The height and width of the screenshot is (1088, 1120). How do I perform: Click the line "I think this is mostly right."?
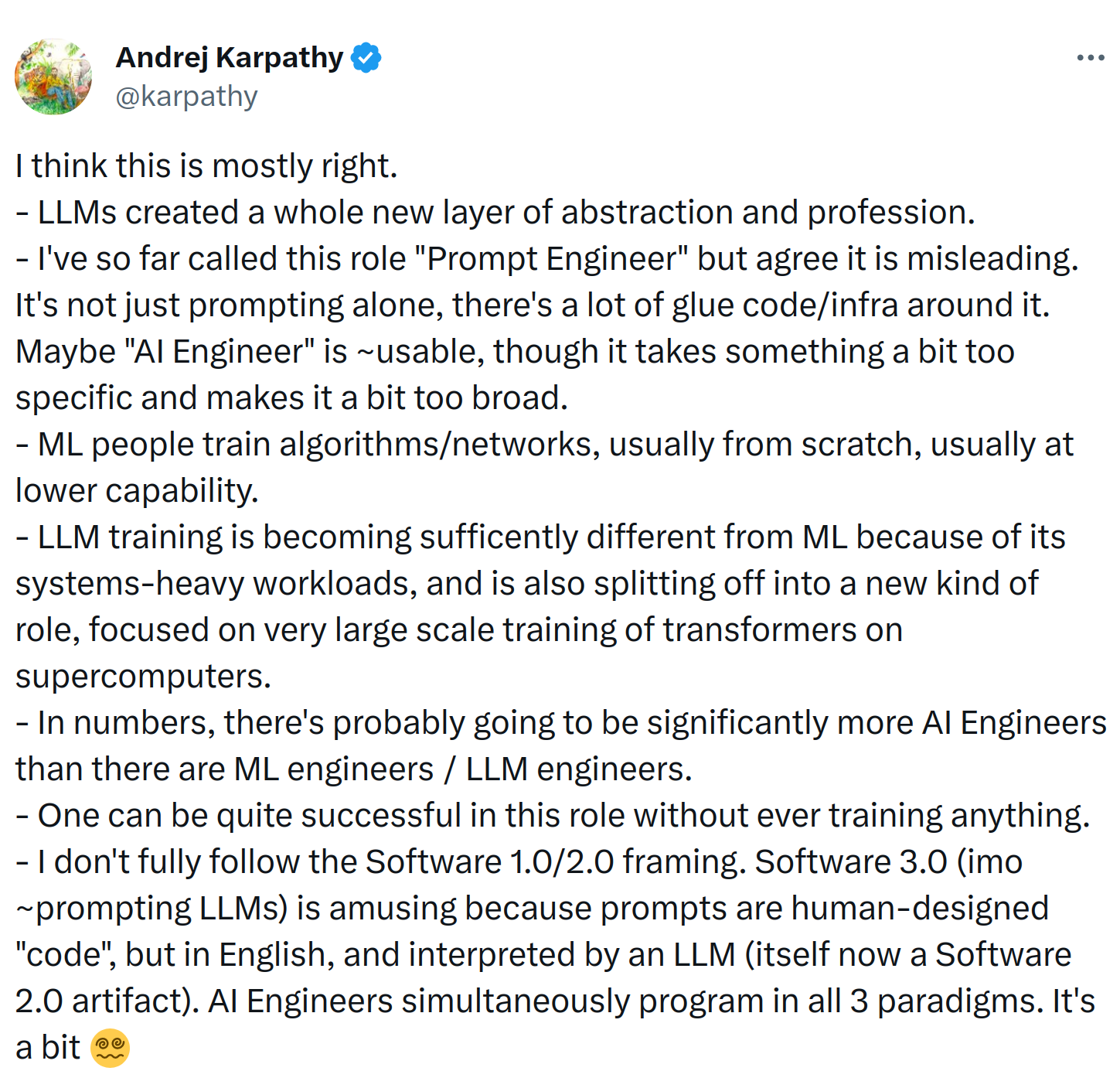206,166
